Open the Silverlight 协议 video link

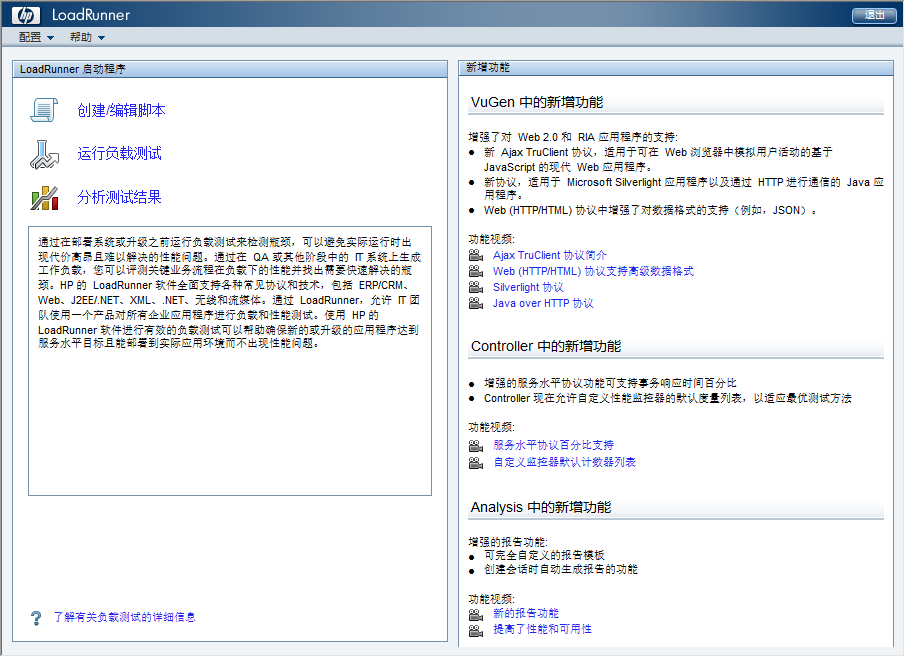[x=528, y=288]
